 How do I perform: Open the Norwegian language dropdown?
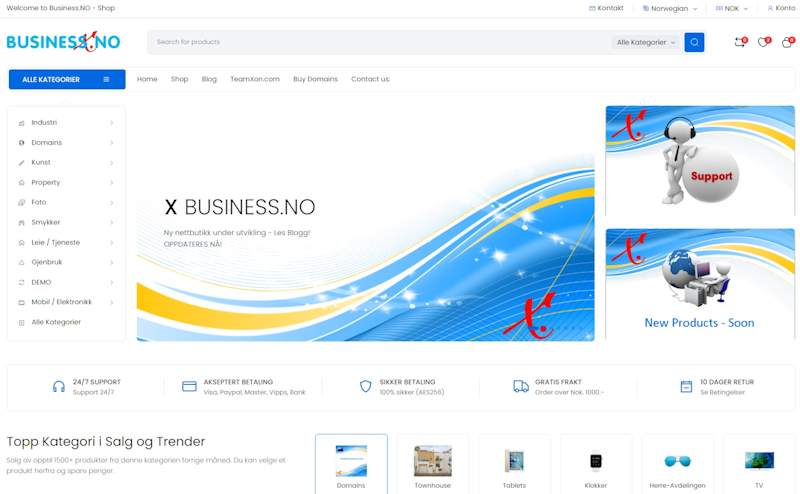click(669, 8)
